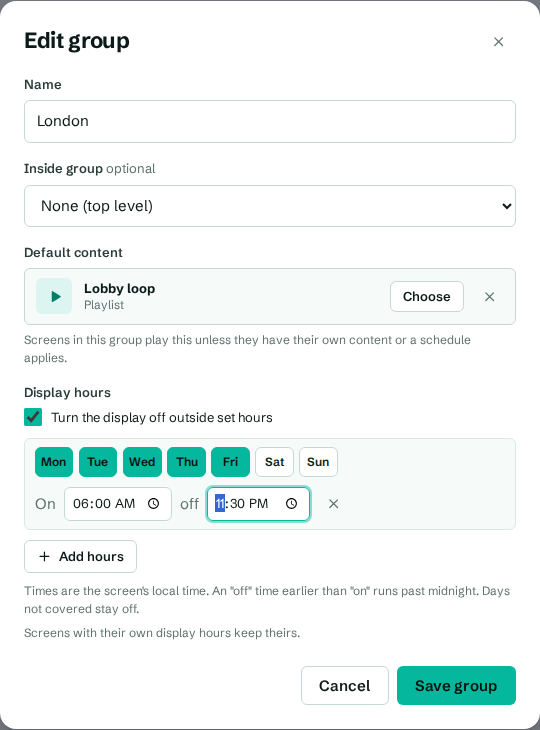Image resolution: width=540 pixels, height=730 pixels.
Task: Toggle Wednesday in display hours
Action: [142, 462]
